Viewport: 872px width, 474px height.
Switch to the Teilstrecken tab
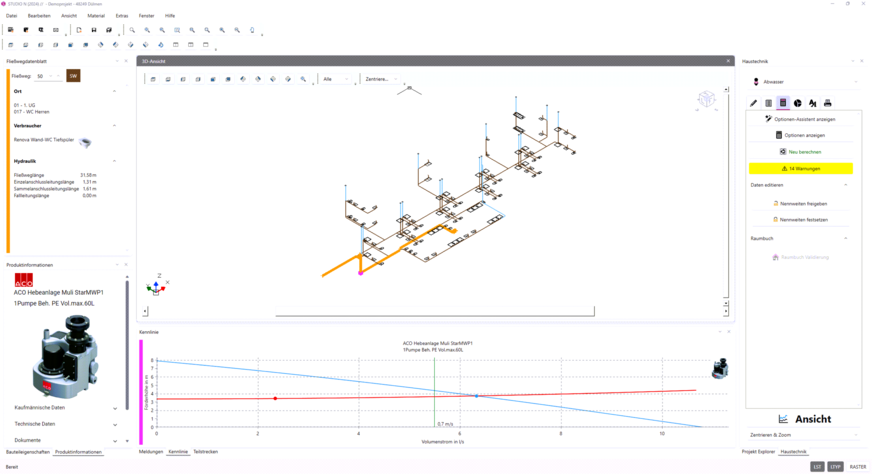pos(205,452)
